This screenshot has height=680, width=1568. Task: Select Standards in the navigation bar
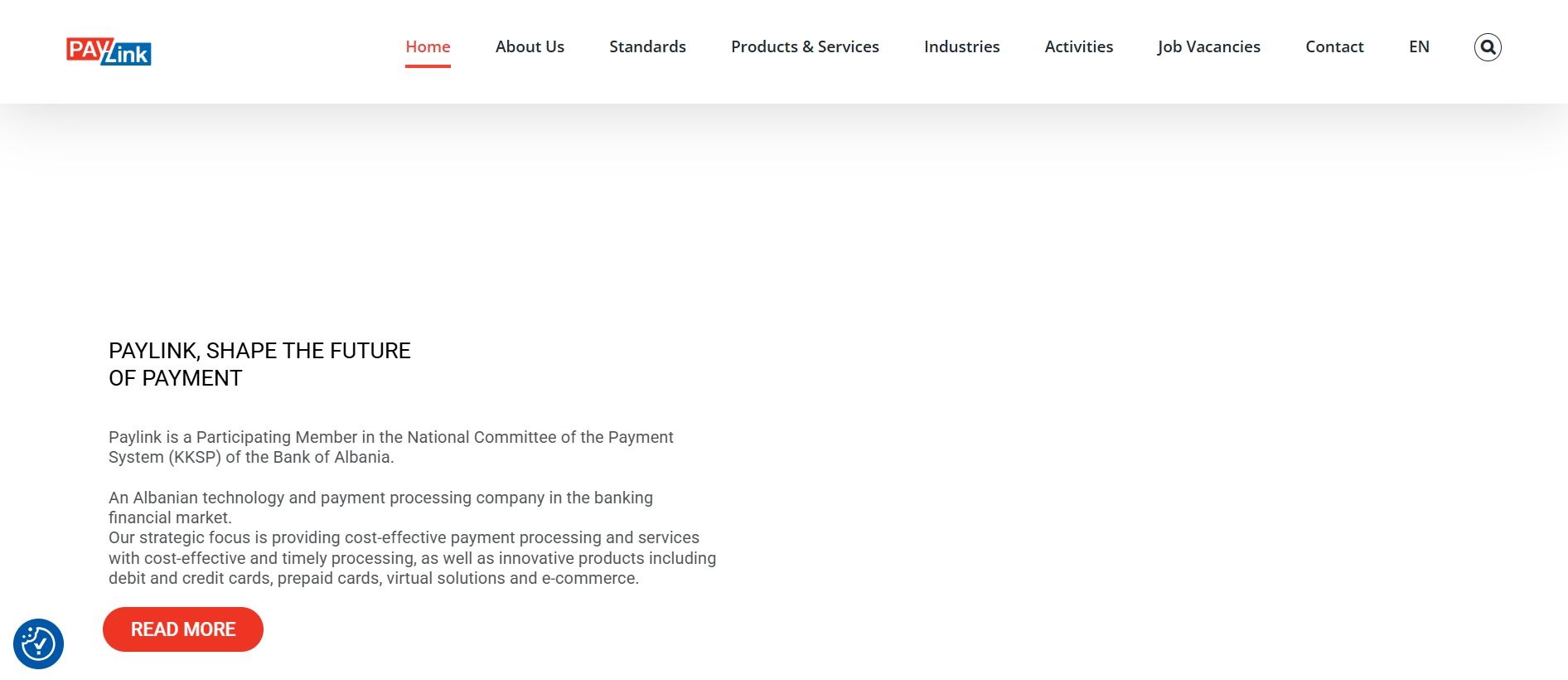point(647,47)
